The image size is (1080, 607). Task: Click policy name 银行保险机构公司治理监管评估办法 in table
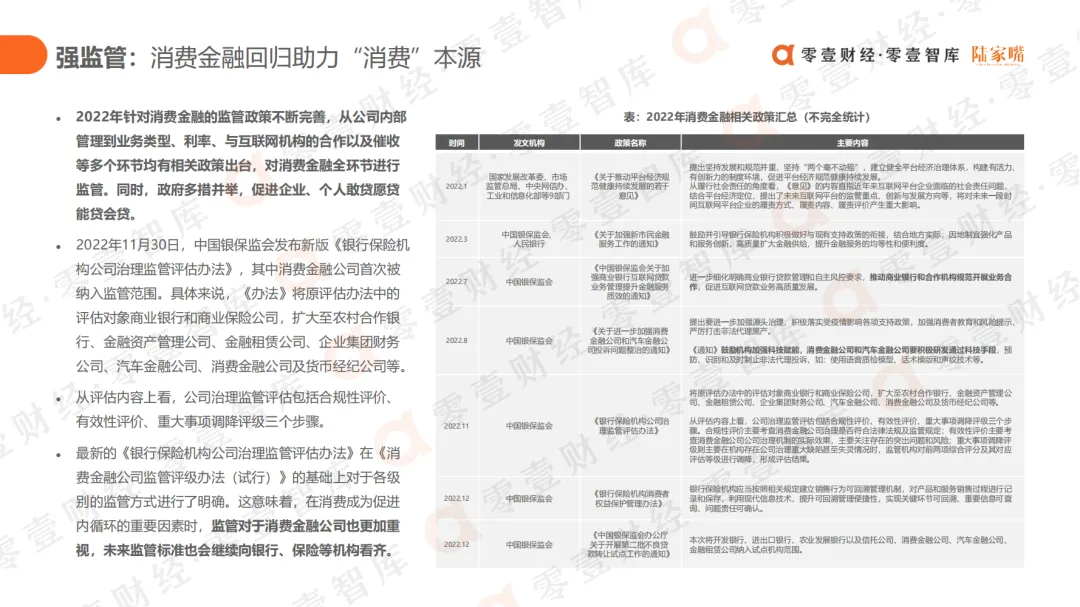point(630,426)
